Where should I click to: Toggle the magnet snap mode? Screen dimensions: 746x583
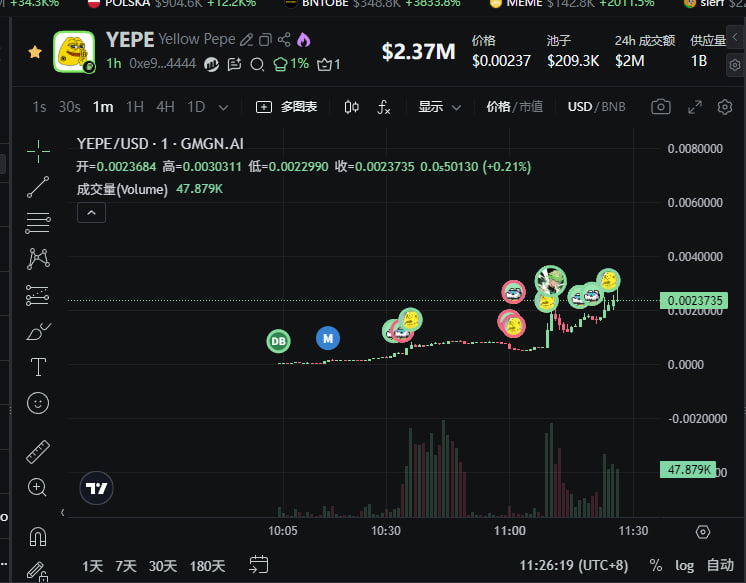[x=38, y=537]
